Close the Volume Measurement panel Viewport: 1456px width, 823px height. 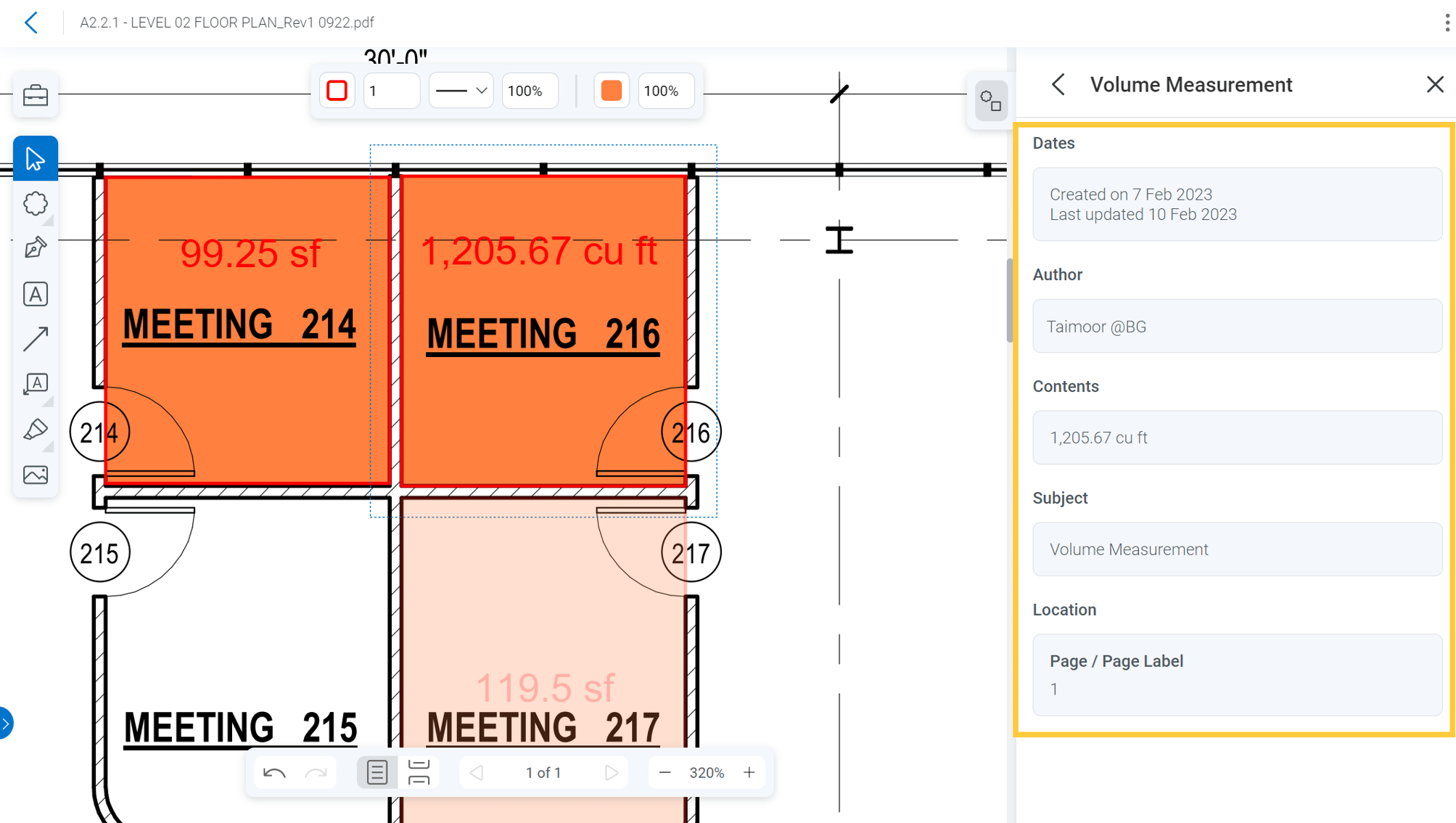pos(1434,84)
